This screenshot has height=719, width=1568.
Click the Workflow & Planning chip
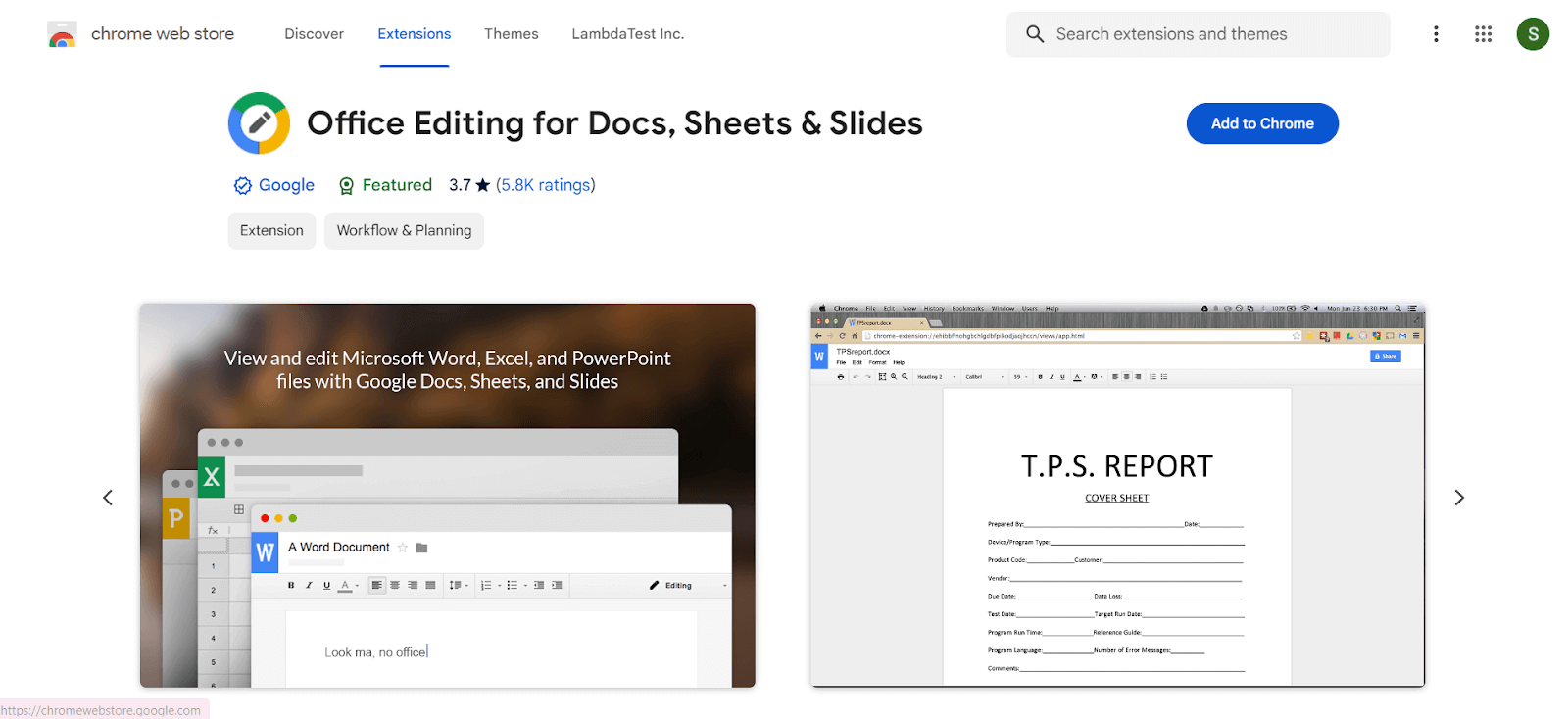[x=404, y=231]
